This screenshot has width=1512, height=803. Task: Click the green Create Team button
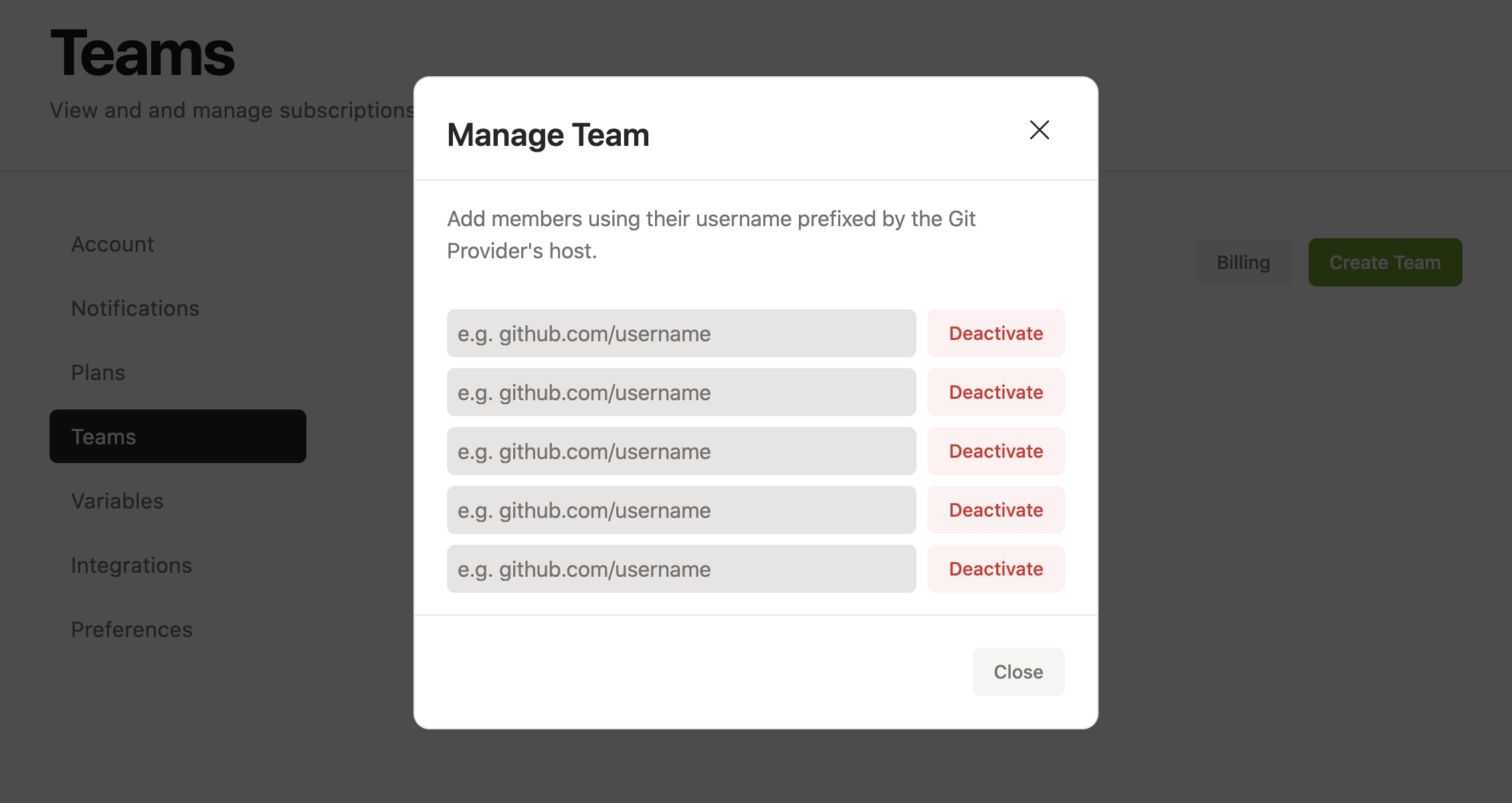(x=1385, y=262)
